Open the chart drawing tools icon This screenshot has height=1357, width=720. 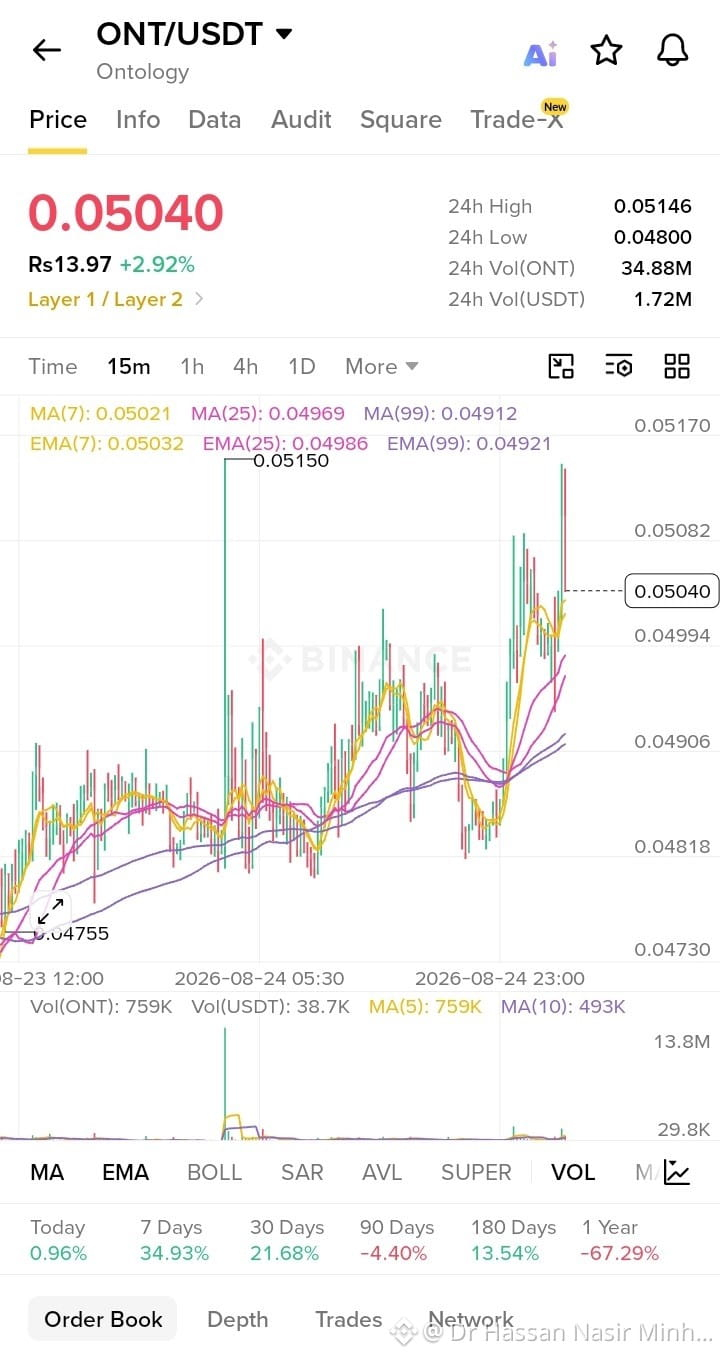[x=561, y=366]
